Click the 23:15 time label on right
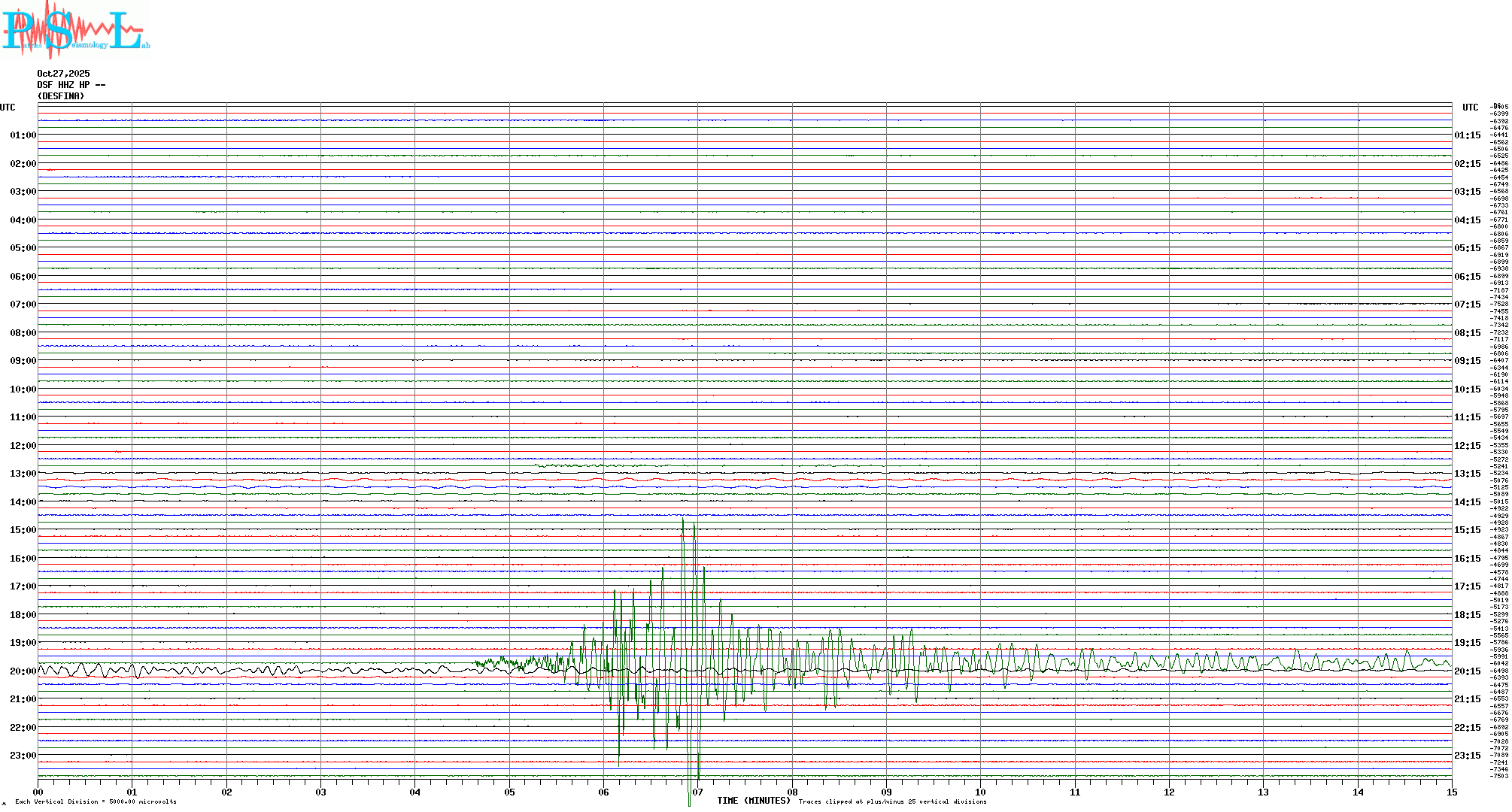Image resolution: width=1512 pixels, height=812 pixels. 1467,756
